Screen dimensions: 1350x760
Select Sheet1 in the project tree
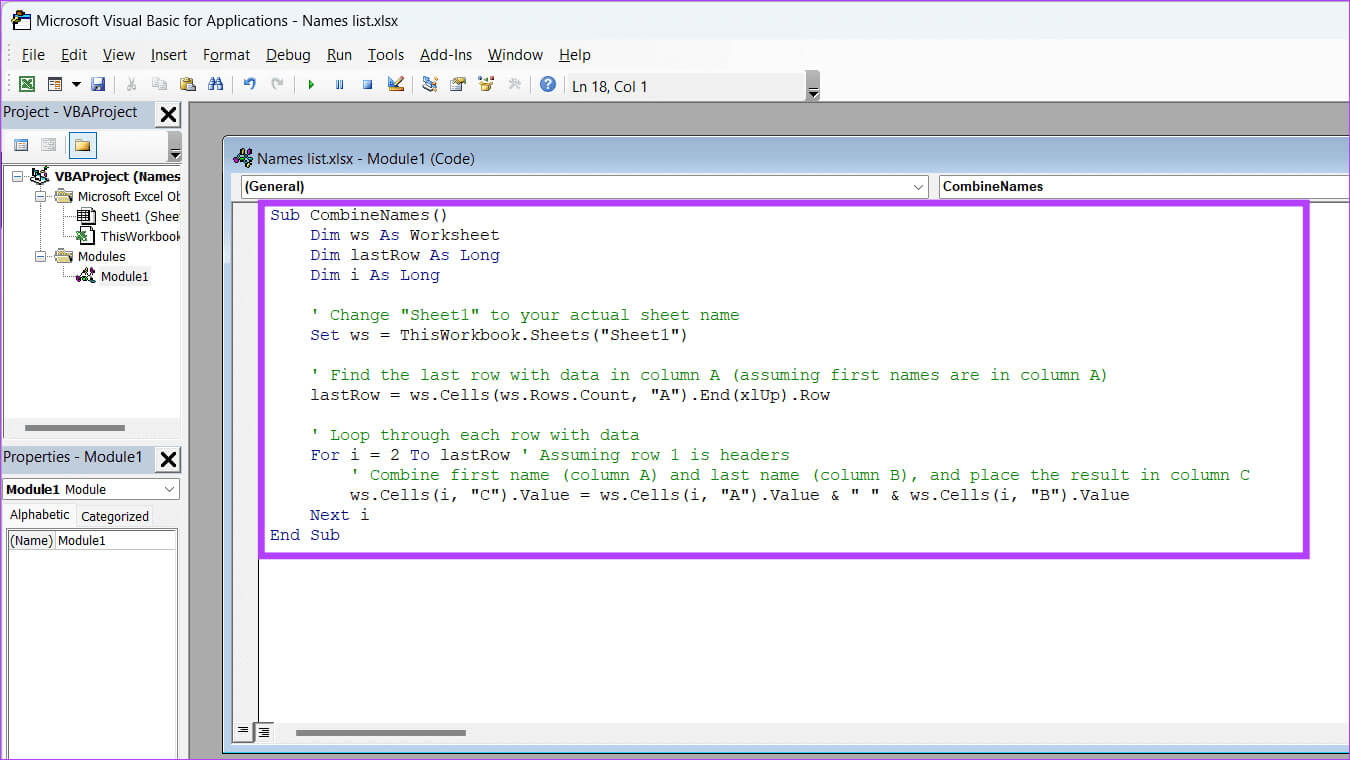click(139, 217)
